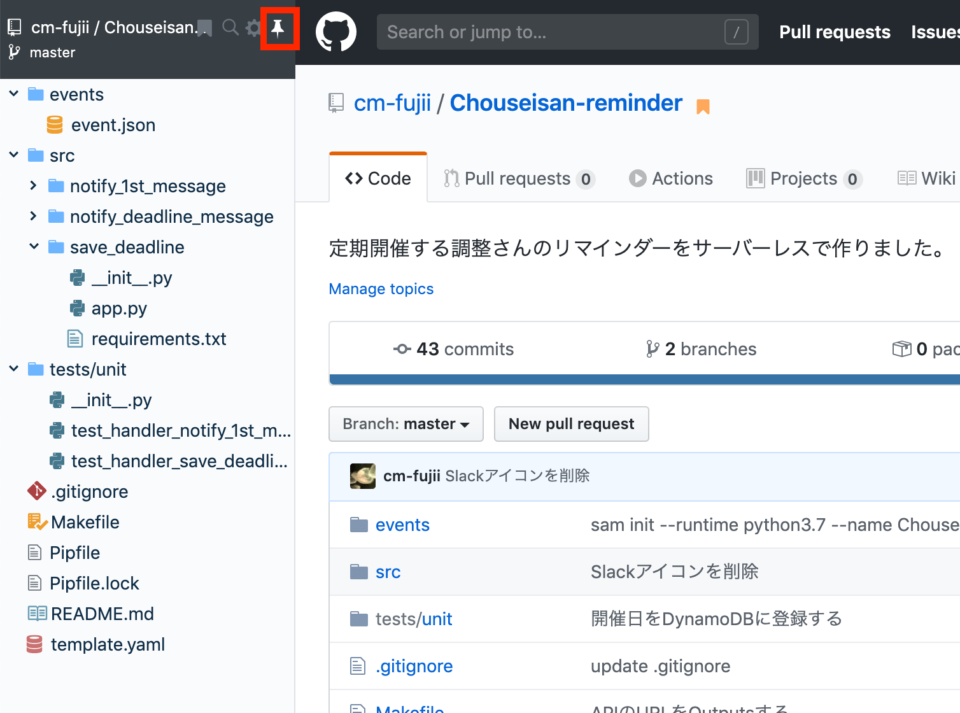
Task: Switch to the Actions tab
Action: pos(671,178)
